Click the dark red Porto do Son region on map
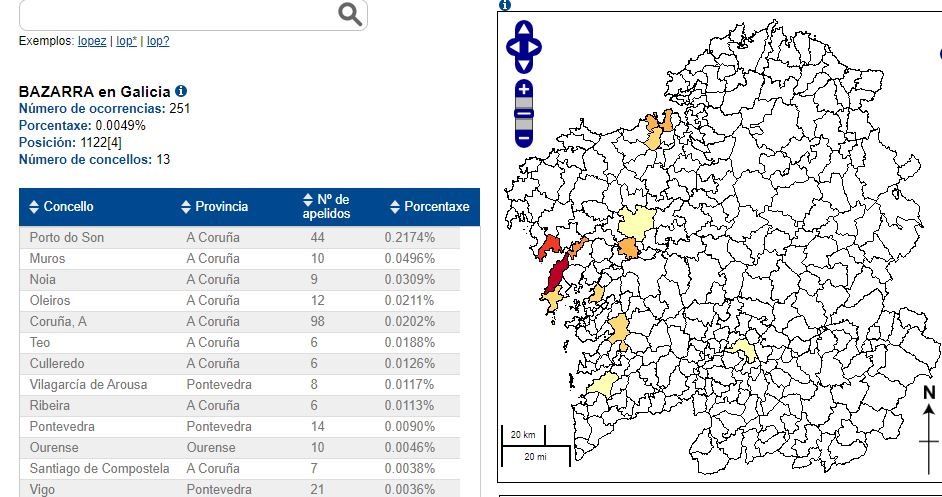The height and width of the screenshot is (497, 942). point(556,274)
